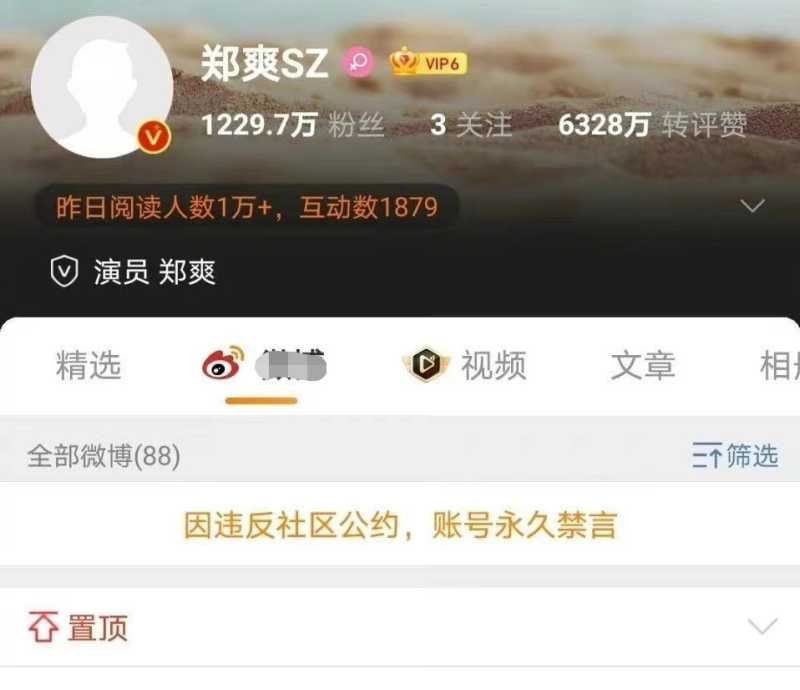Click the 演员 郑爽 certification text
Viewport: 800px width, 690px height.
click(x=155, y=272)
